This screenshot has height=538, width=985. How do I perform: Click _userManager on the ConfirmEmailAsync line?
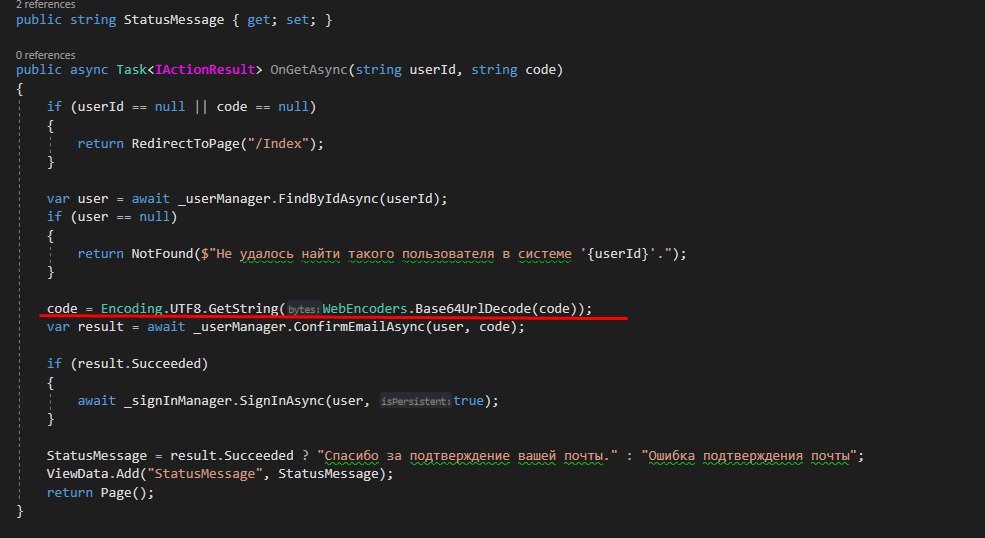click(239, 327)
